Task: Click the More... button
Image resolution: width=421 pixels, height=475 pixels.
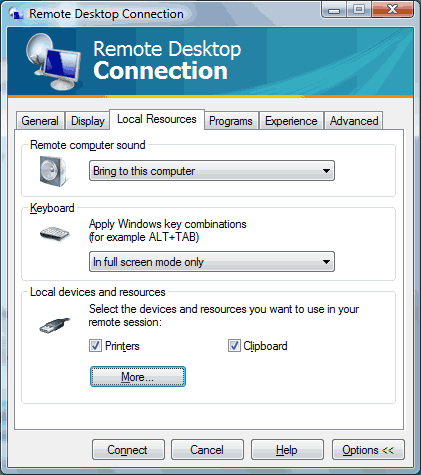Action: tap(138, 377)
